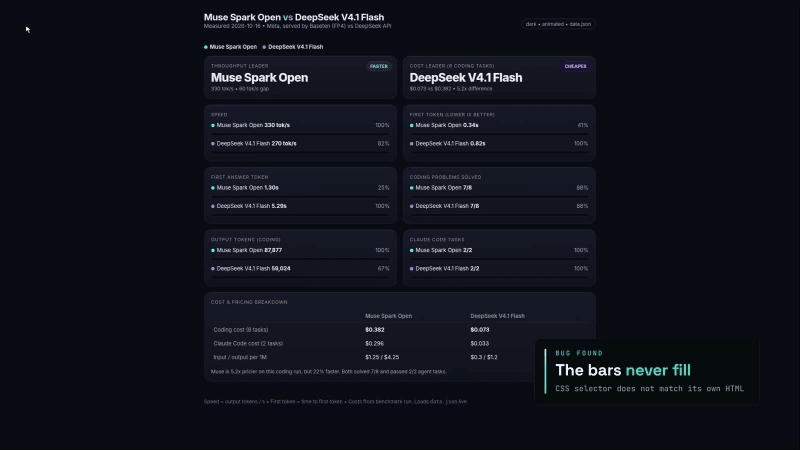Click the $0.382 cell in pricing table
The height and width of the screenshot is (450, 800).
374,330
